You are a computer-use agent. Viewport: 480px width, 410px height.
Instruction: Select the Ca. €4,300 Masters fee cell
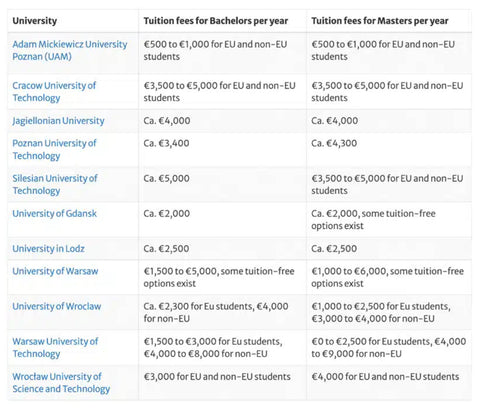pos(389,150)
